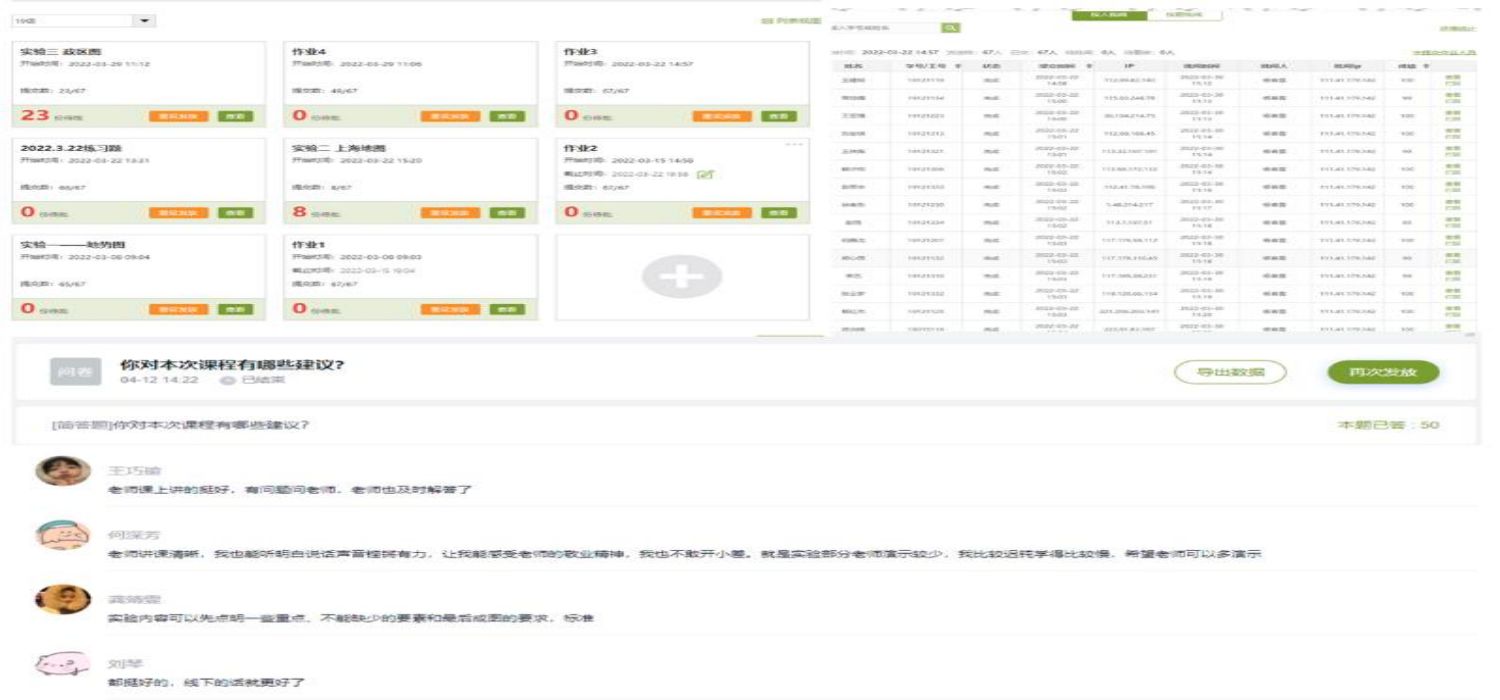Click the gray plus icon to add assignment

[681, 277]
